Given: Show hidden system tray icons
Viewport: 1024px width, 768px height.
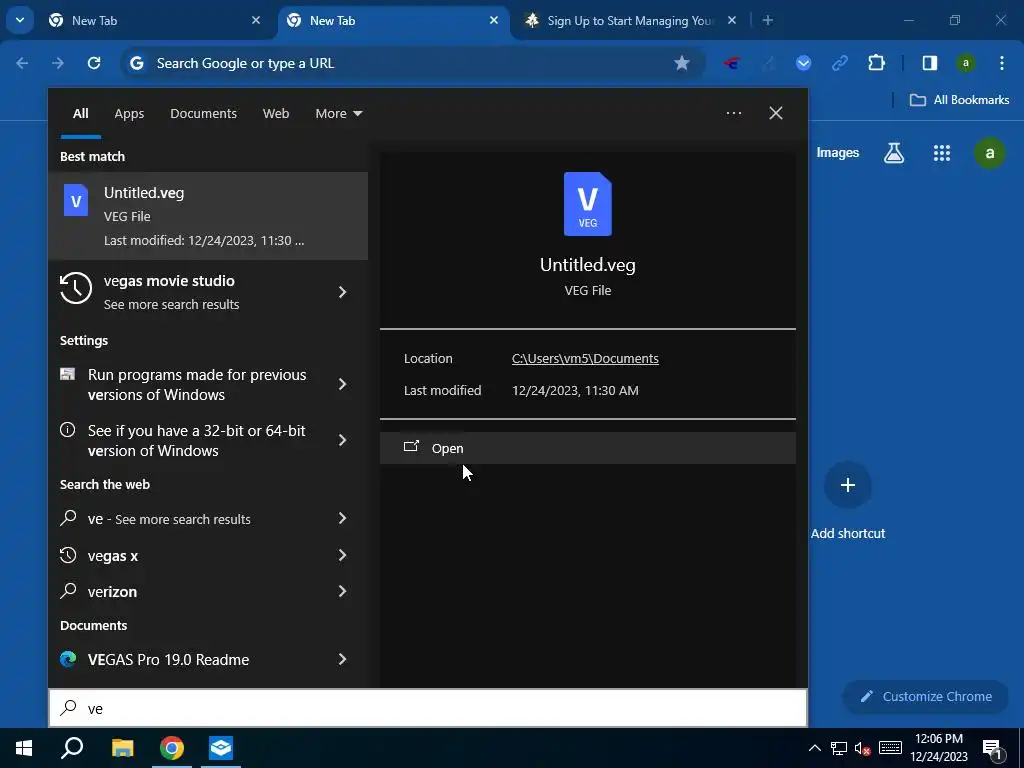Looking at the screenshot, I should point(814,748).
